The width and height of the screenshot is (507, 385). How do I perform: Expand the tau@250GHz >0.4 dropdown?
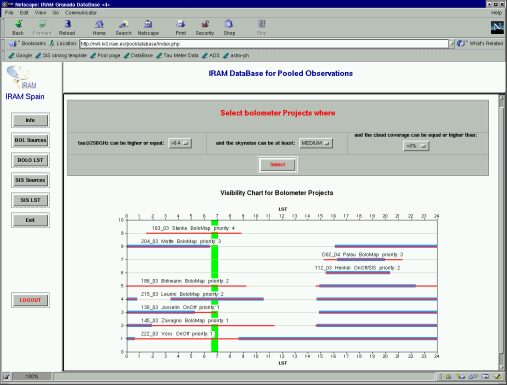coord(180,143)
